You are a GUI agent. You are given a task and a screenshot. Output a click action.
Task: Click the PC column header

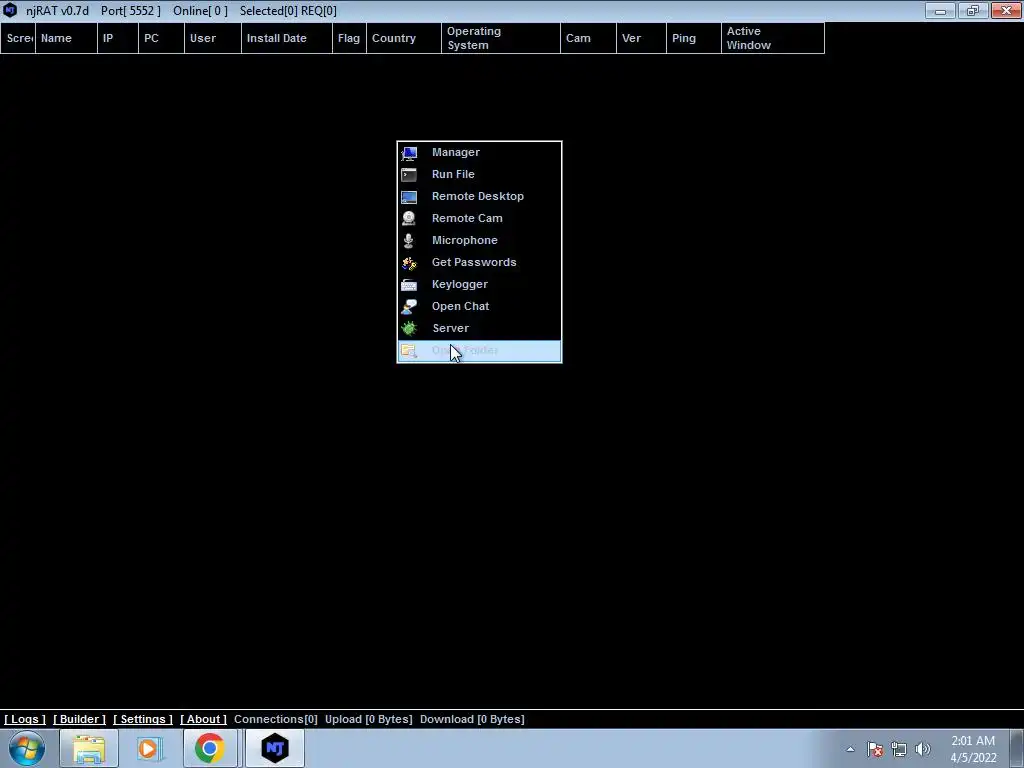click(x=161, y=38)
